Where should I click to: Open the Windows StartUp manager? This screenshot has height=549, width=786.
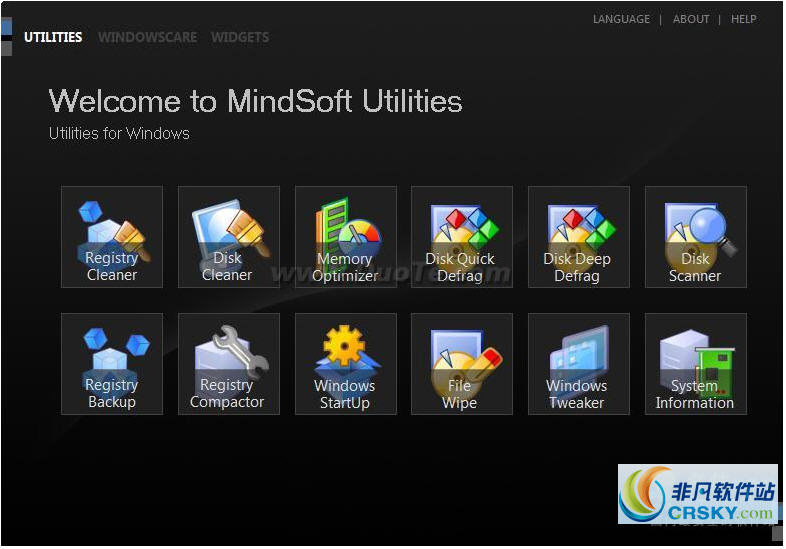click(345, 364)
